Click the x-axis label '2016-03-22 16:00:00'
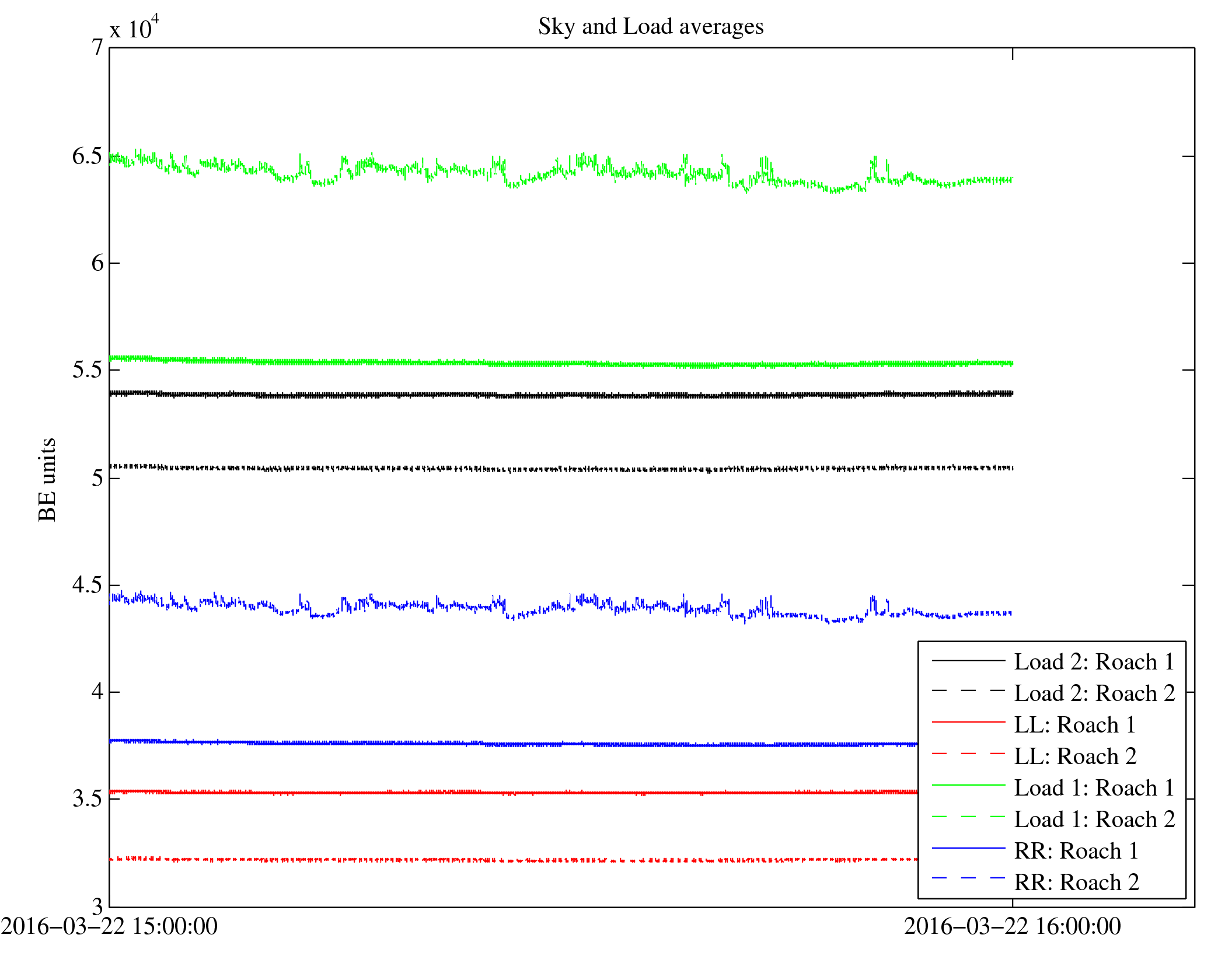 pos(1012,927)
